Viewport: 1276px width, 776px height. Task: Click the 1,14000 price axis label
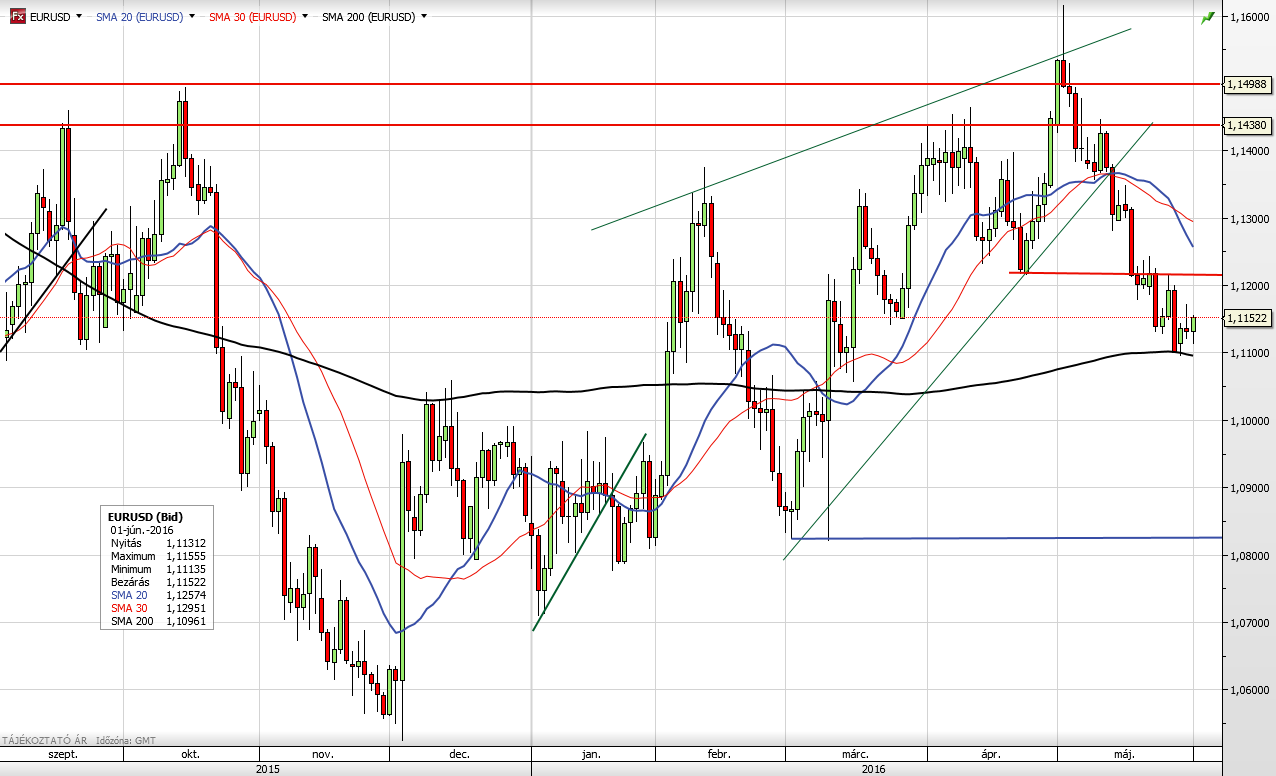click(1251, 151)
